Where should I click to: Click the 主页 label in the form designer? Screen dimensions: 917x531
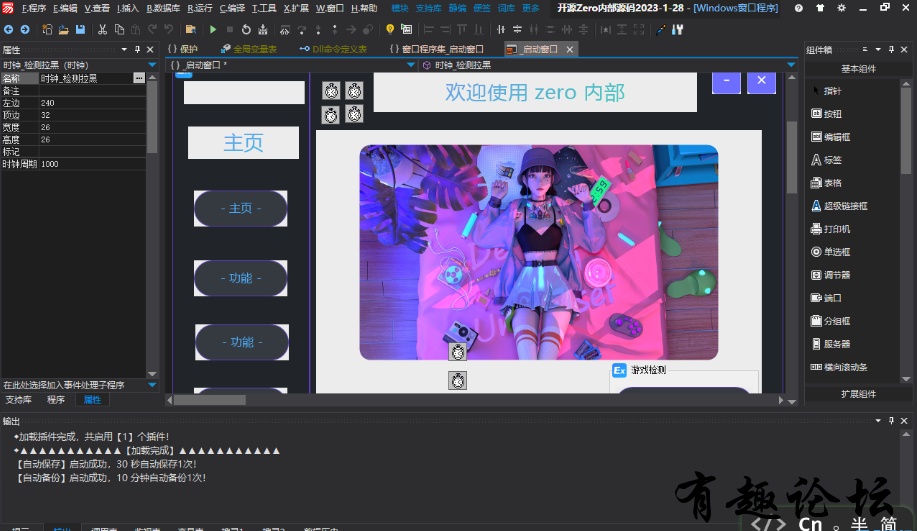[243, 143]
